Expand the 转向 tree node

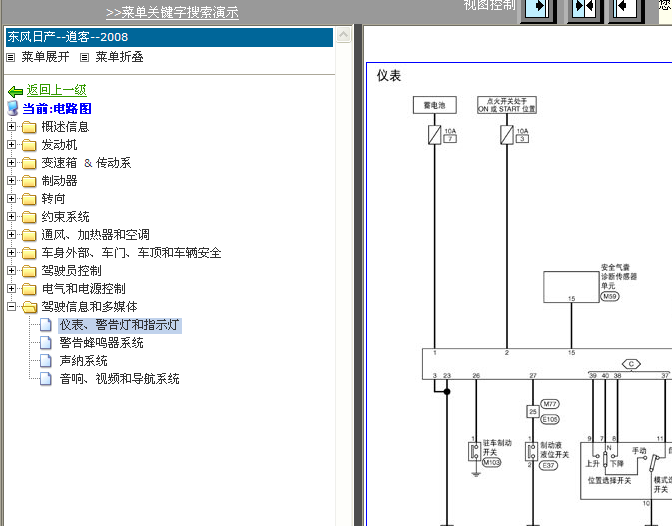[x=12, y=199]
